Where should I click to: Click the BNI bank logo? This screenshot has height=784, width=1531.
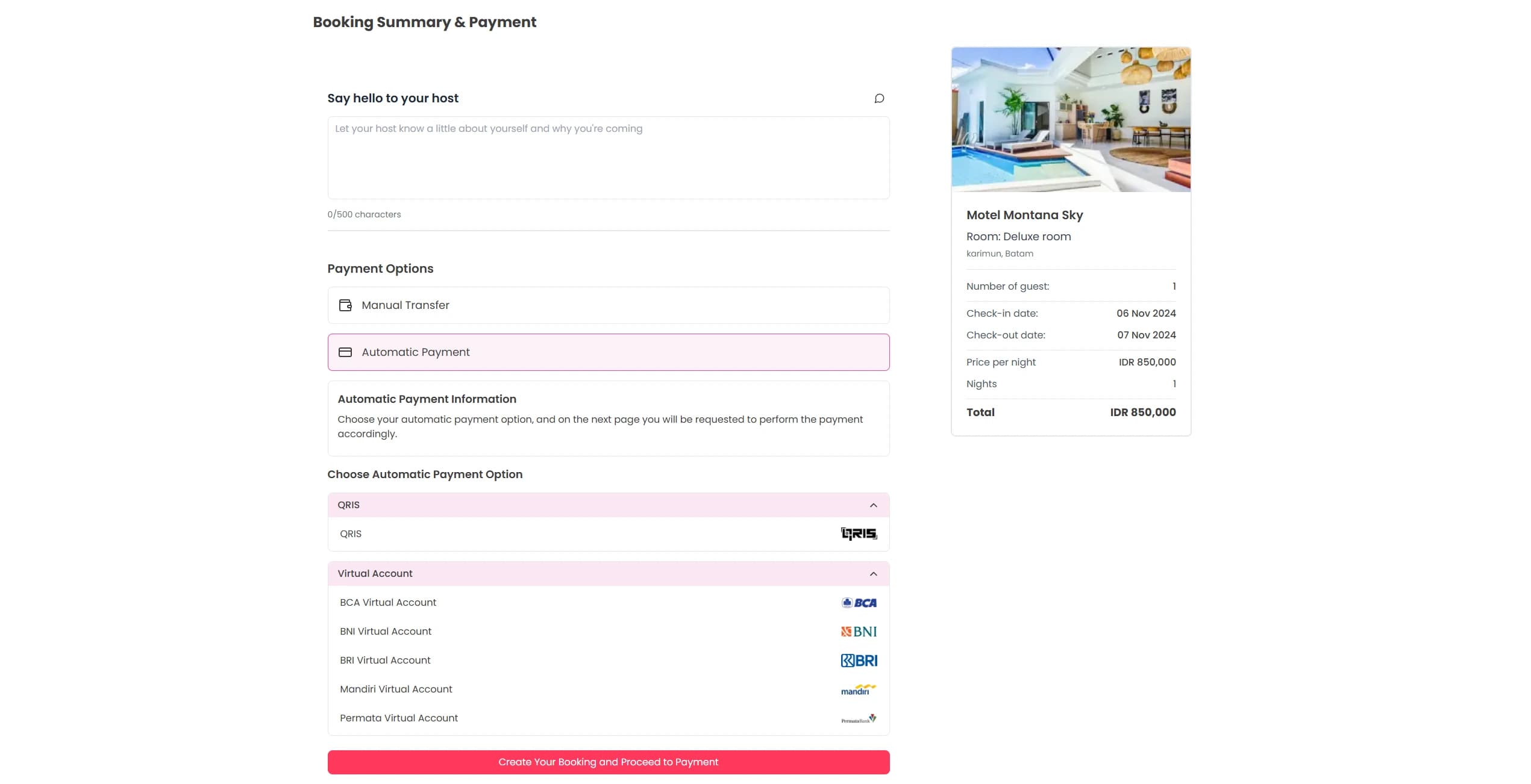tap(859, 632)
